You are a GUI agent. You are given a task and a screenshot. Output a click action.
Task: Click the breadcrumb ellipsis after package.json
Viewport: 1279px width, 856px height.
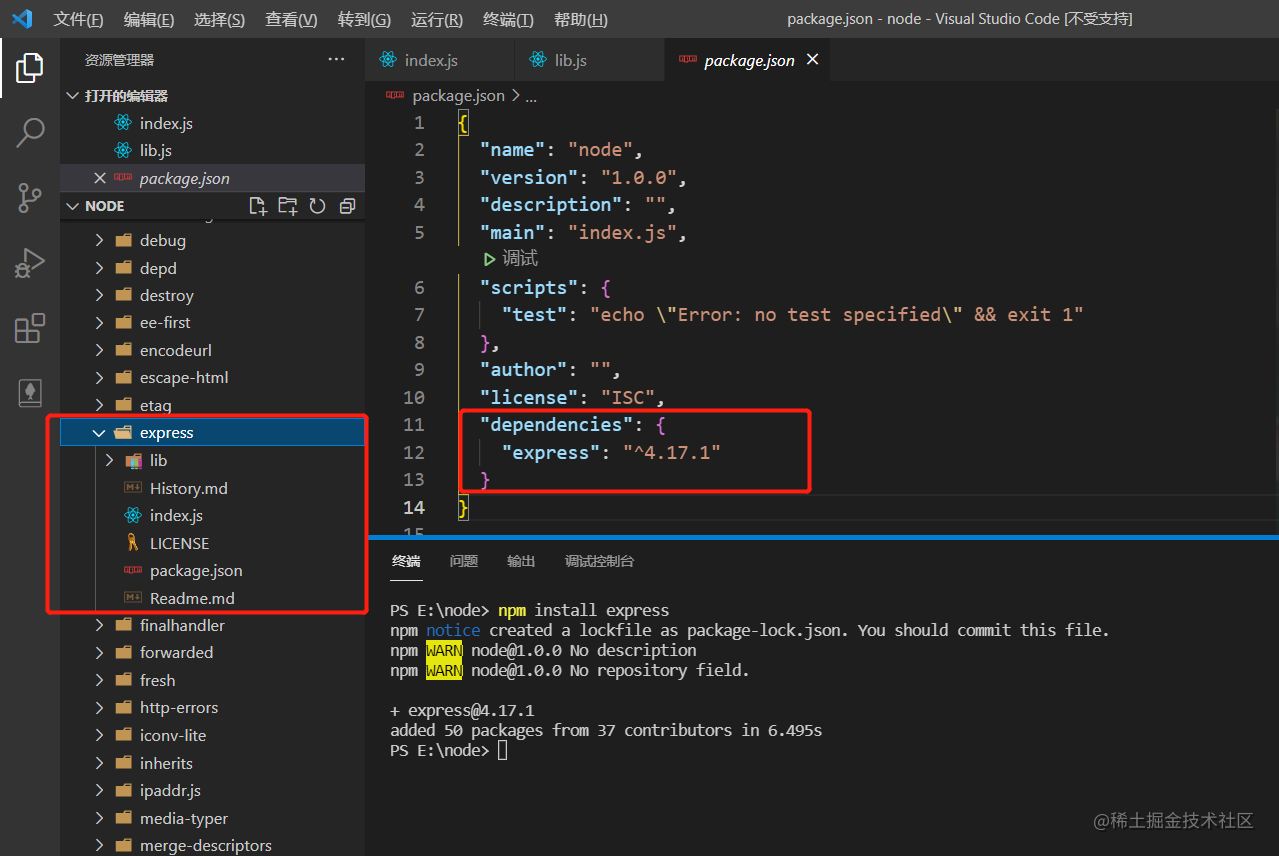click(x=531, y=96)
